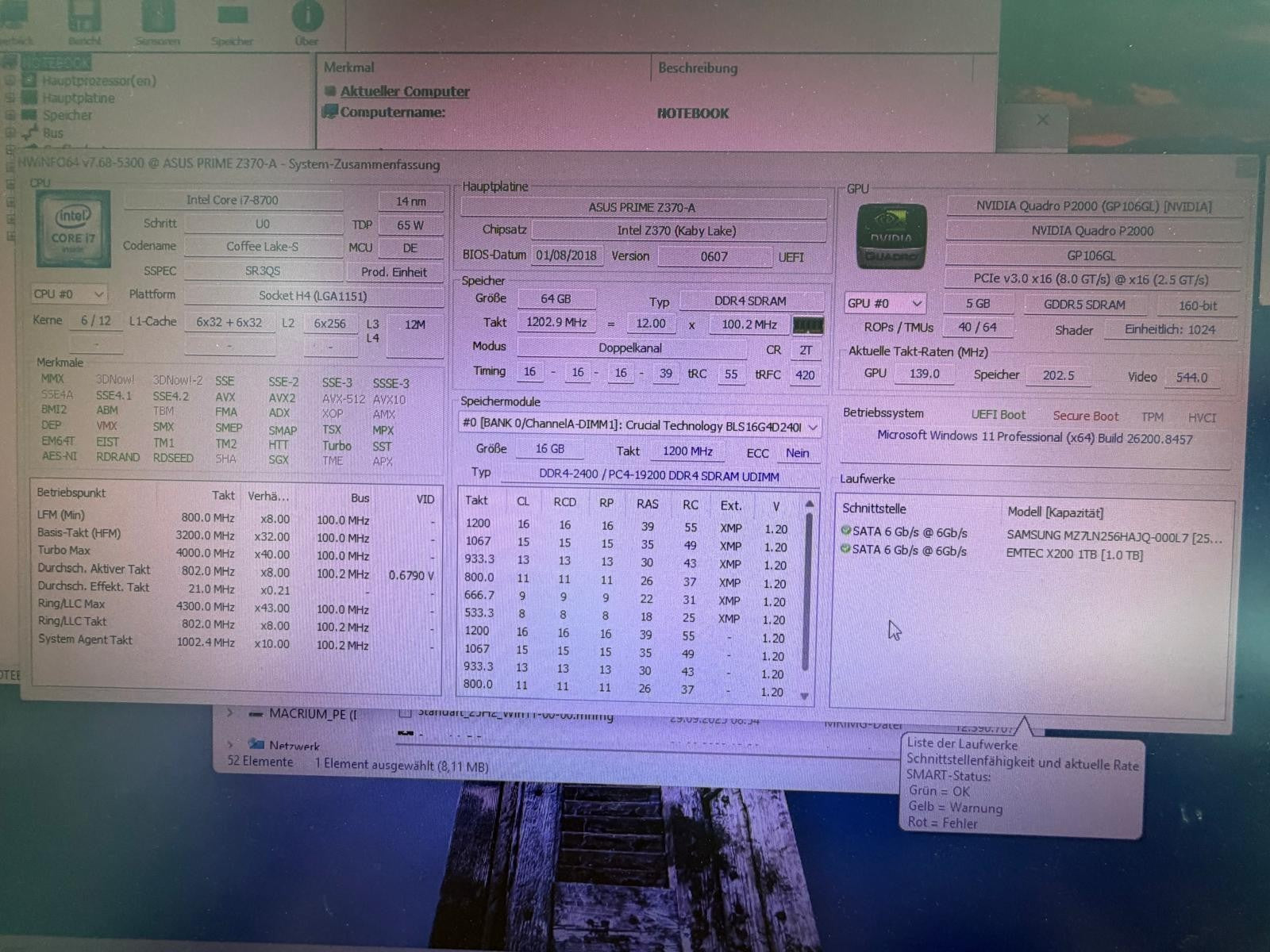Open the GPU #0 dropdown
The width and height of the screenshot is (1270, 952).
tap(885, 303)
